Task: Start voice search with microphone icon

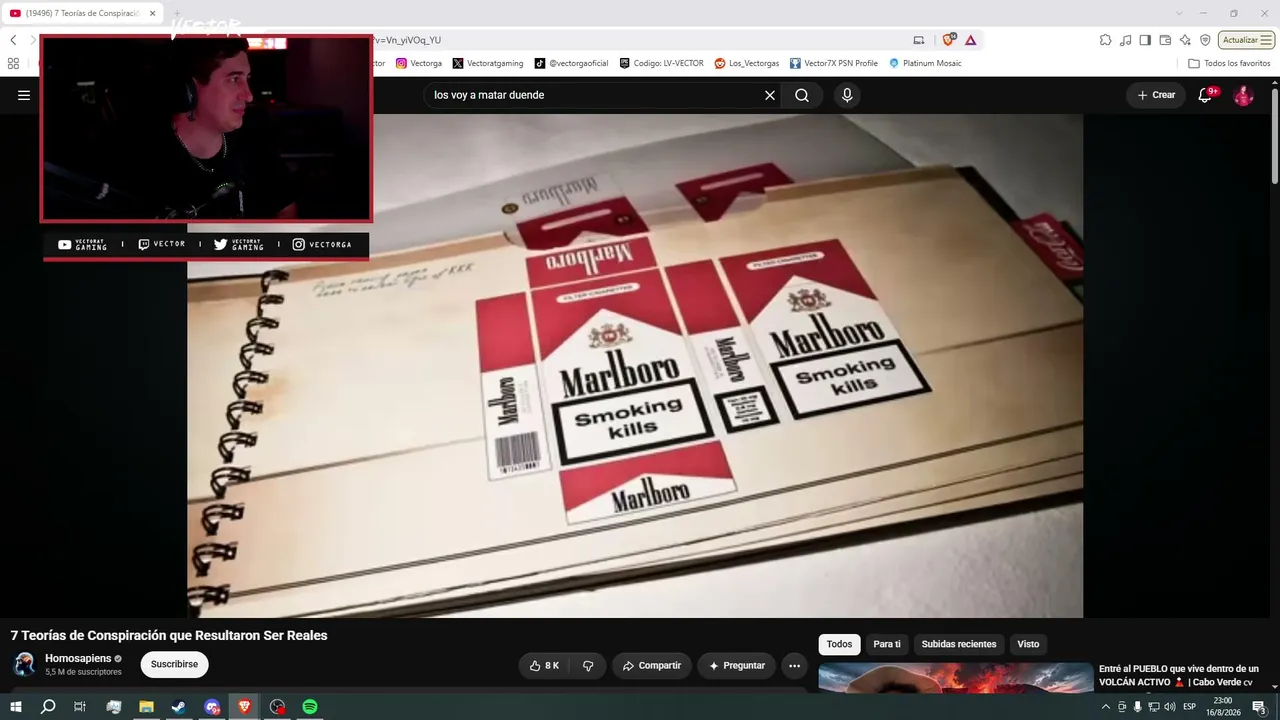Action: click(847, 95)
